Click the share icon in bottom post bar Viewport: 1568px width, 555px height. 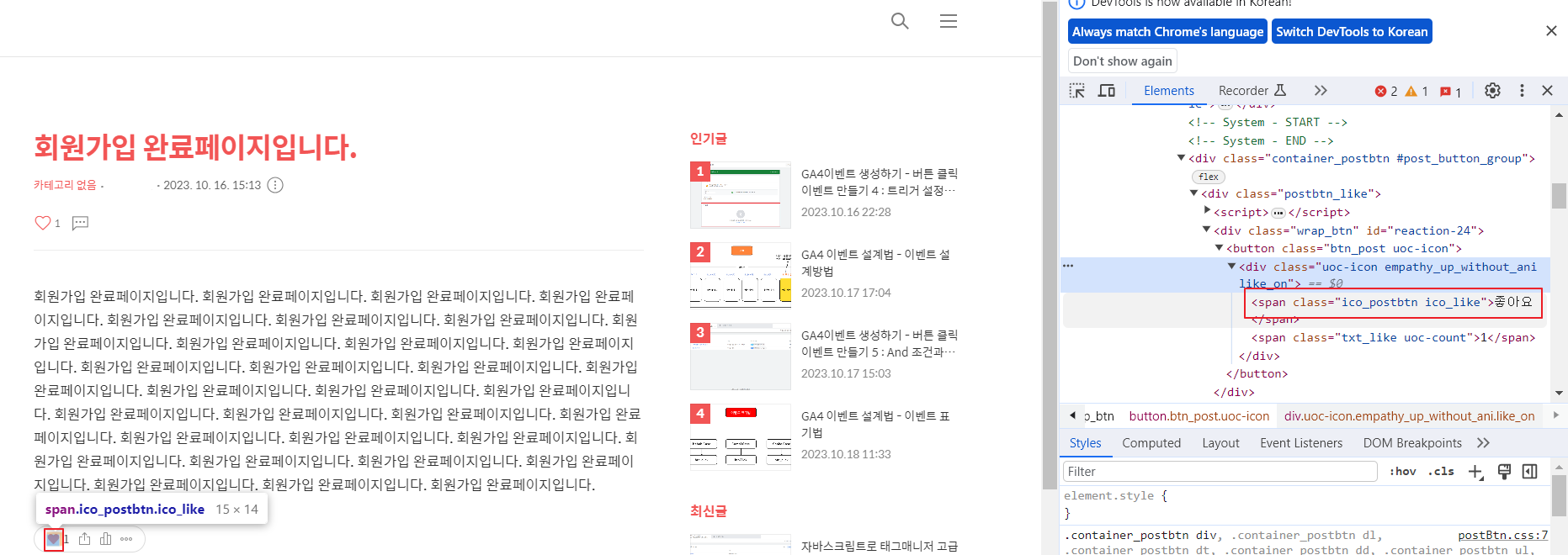(x=84, y=539)
